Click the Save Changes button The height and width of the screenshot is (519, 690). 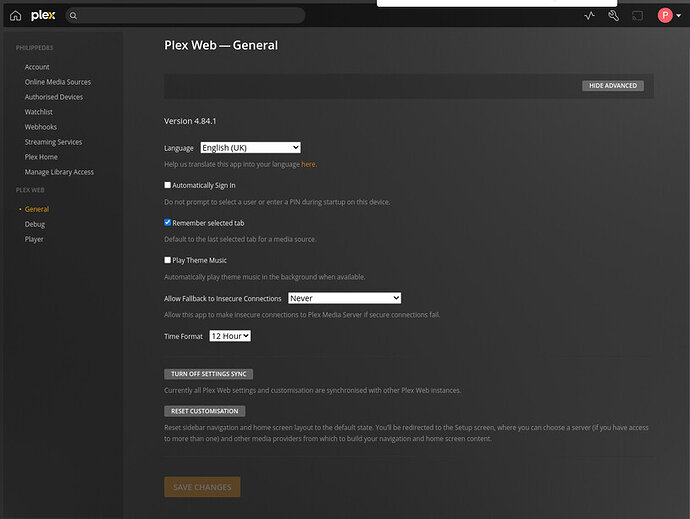tap(202, 487)
